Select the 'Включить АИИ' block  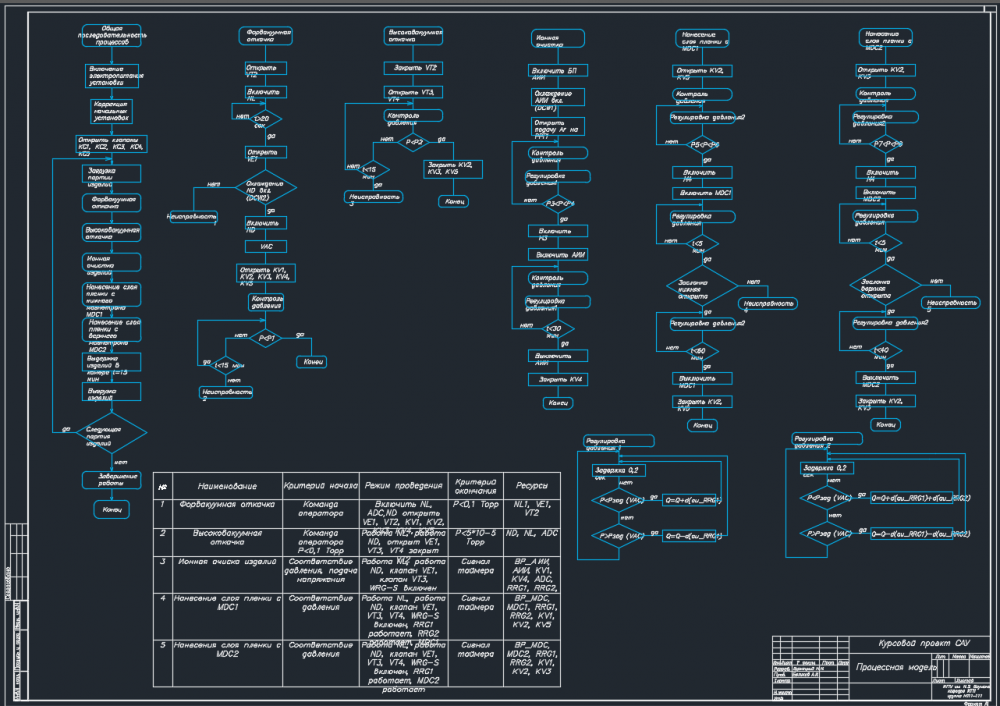click(x=558, y=254)
